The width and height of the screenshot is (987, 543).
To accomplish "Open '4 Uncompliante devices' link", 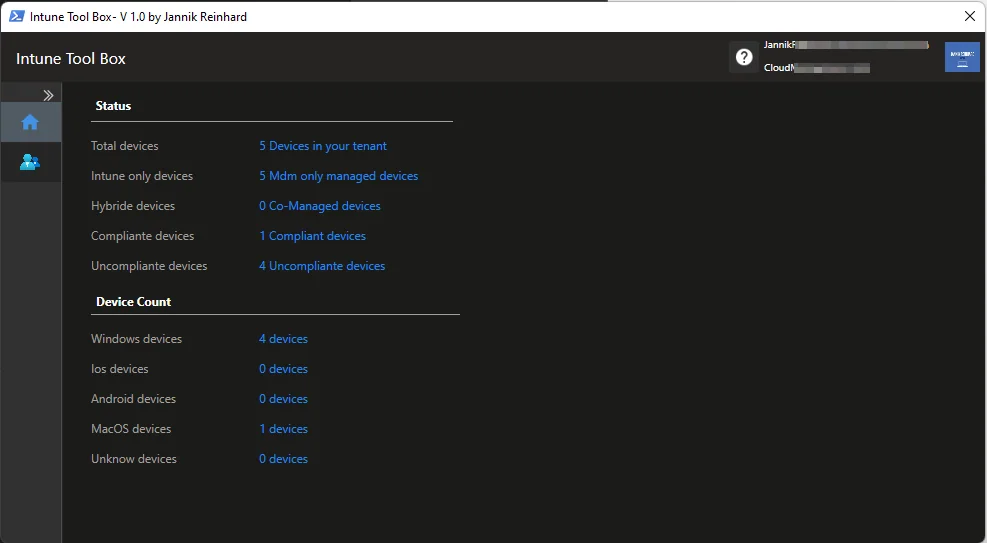I will click(x=322, y=266).
